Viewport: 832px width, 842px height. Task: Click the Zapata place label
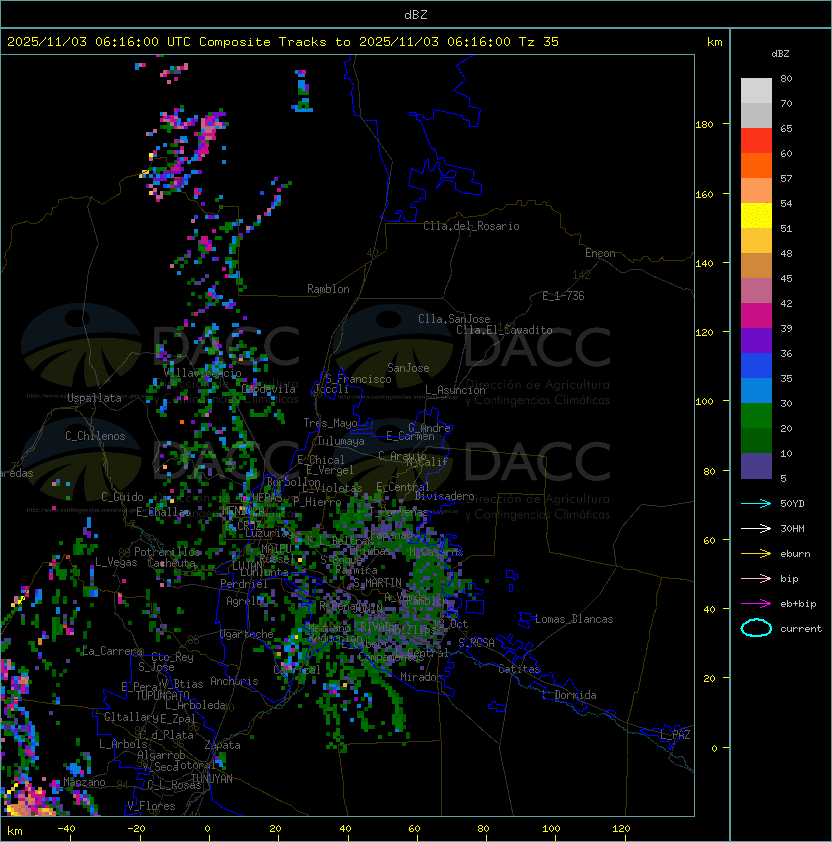click(222, 745)
